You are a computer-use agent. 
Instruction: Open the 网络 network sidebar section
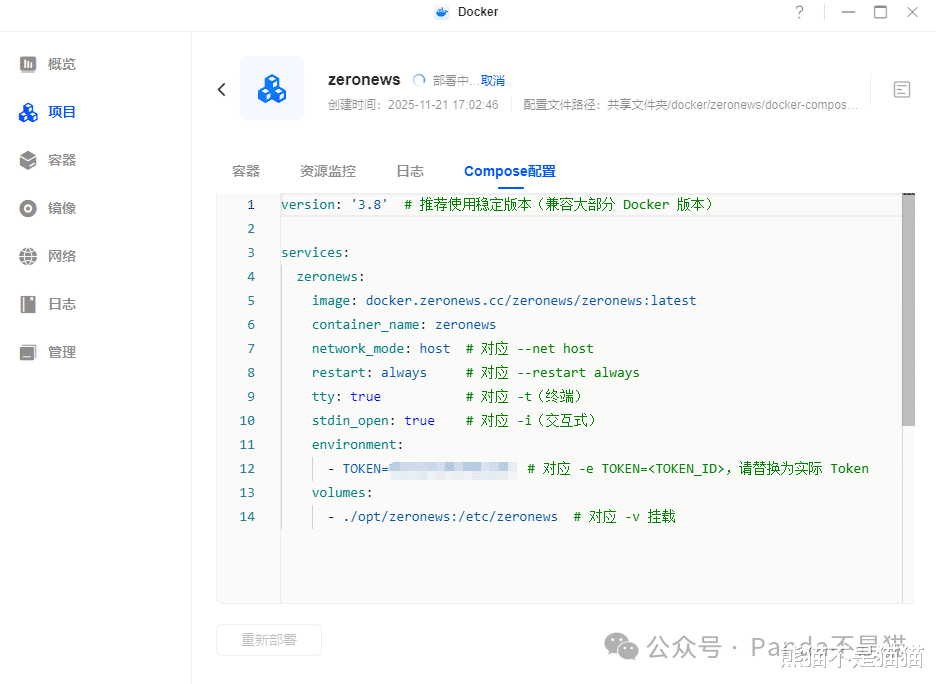coord(48,256)
